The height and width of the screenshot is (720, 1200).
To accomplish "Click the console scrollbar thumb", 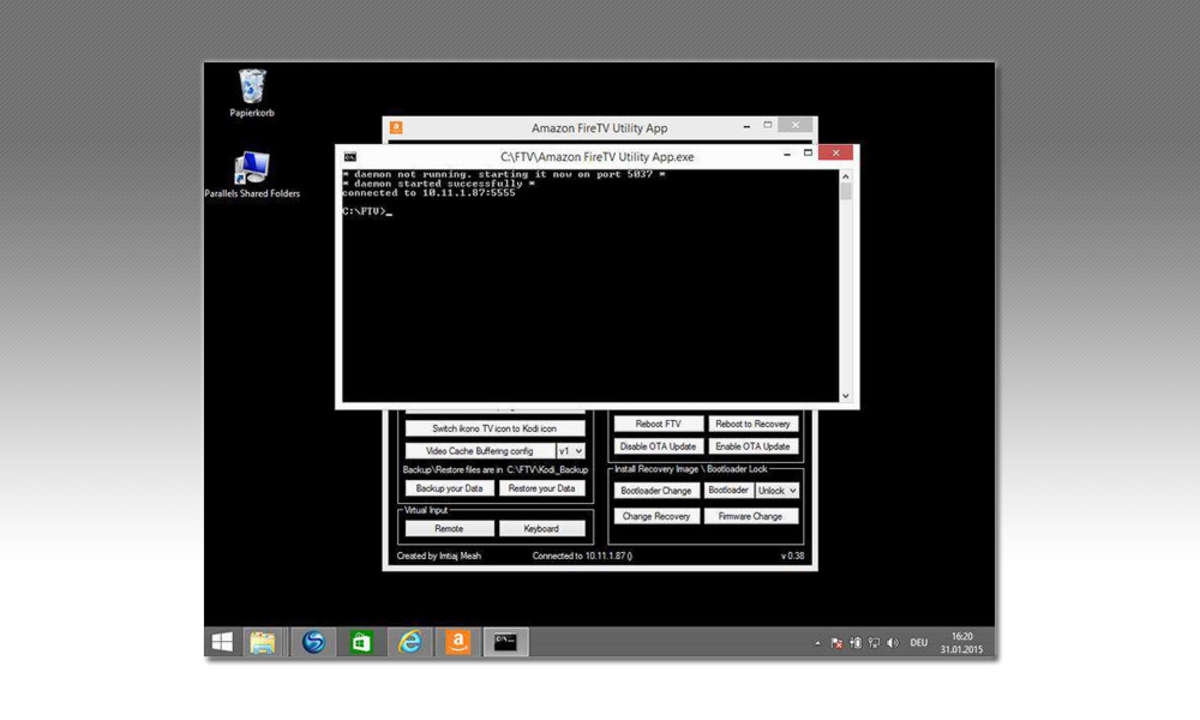I will click(846, 191).
